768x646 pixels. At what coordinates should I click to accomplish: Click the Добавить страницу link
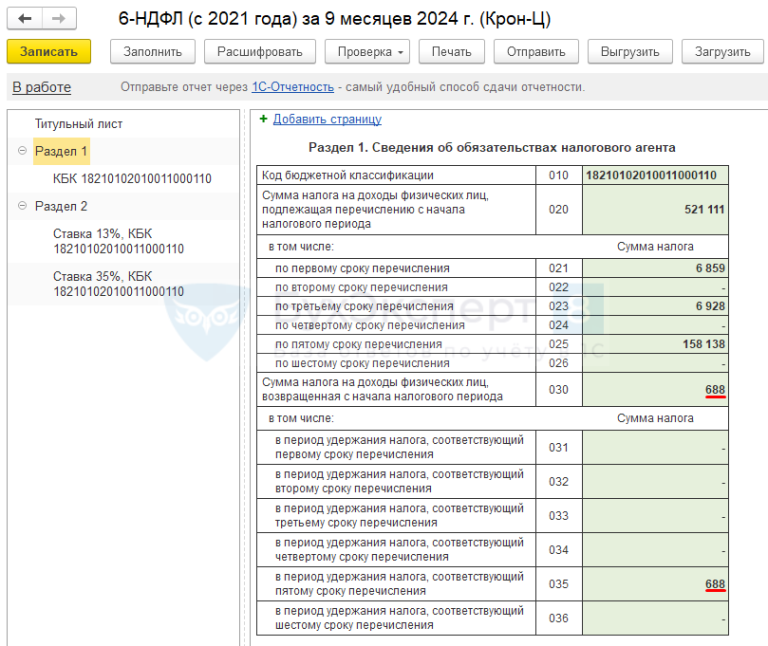click(x=327, y=119)
